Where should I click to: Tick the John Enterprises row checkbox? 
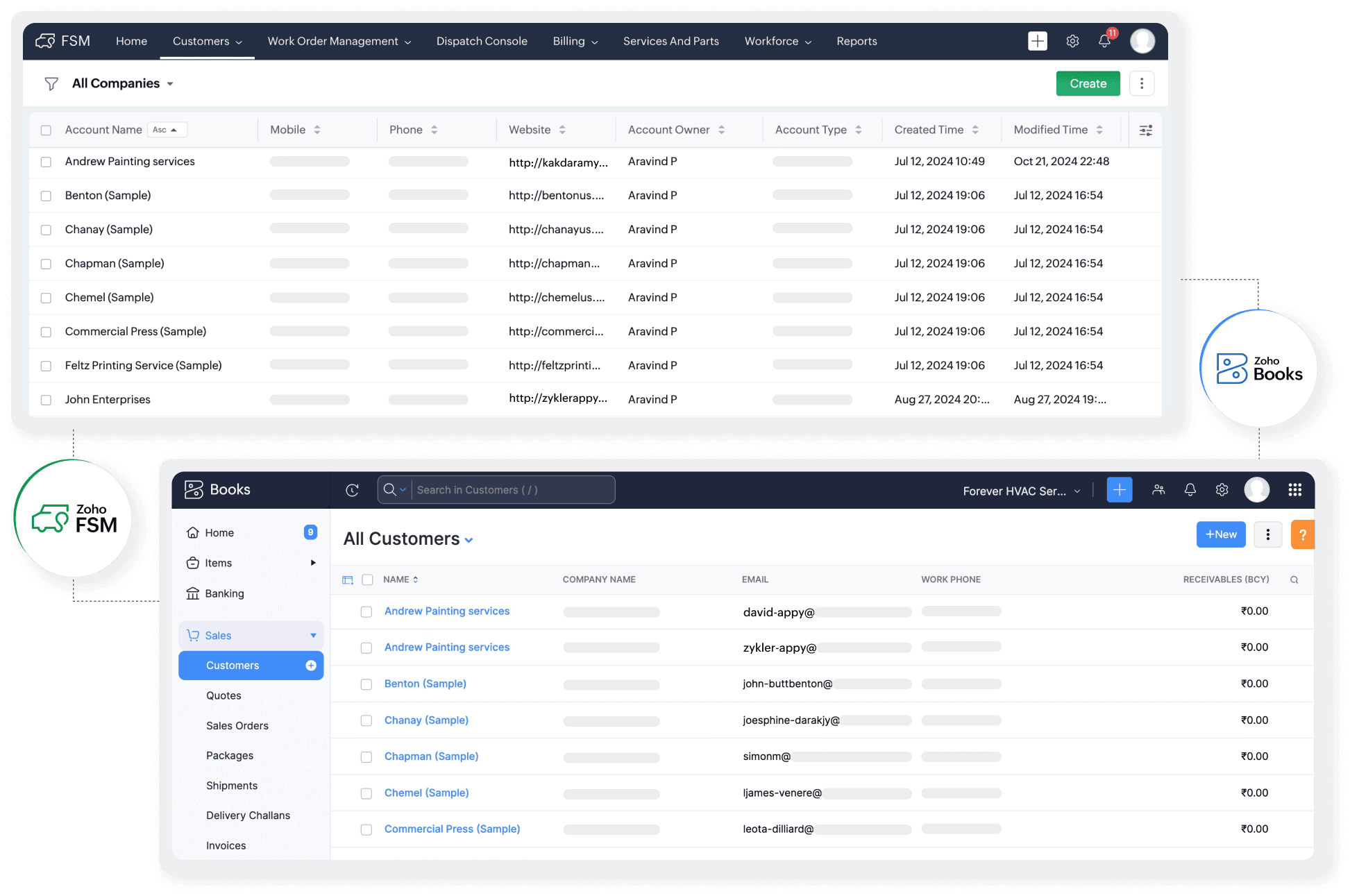(x=46, y=400)
